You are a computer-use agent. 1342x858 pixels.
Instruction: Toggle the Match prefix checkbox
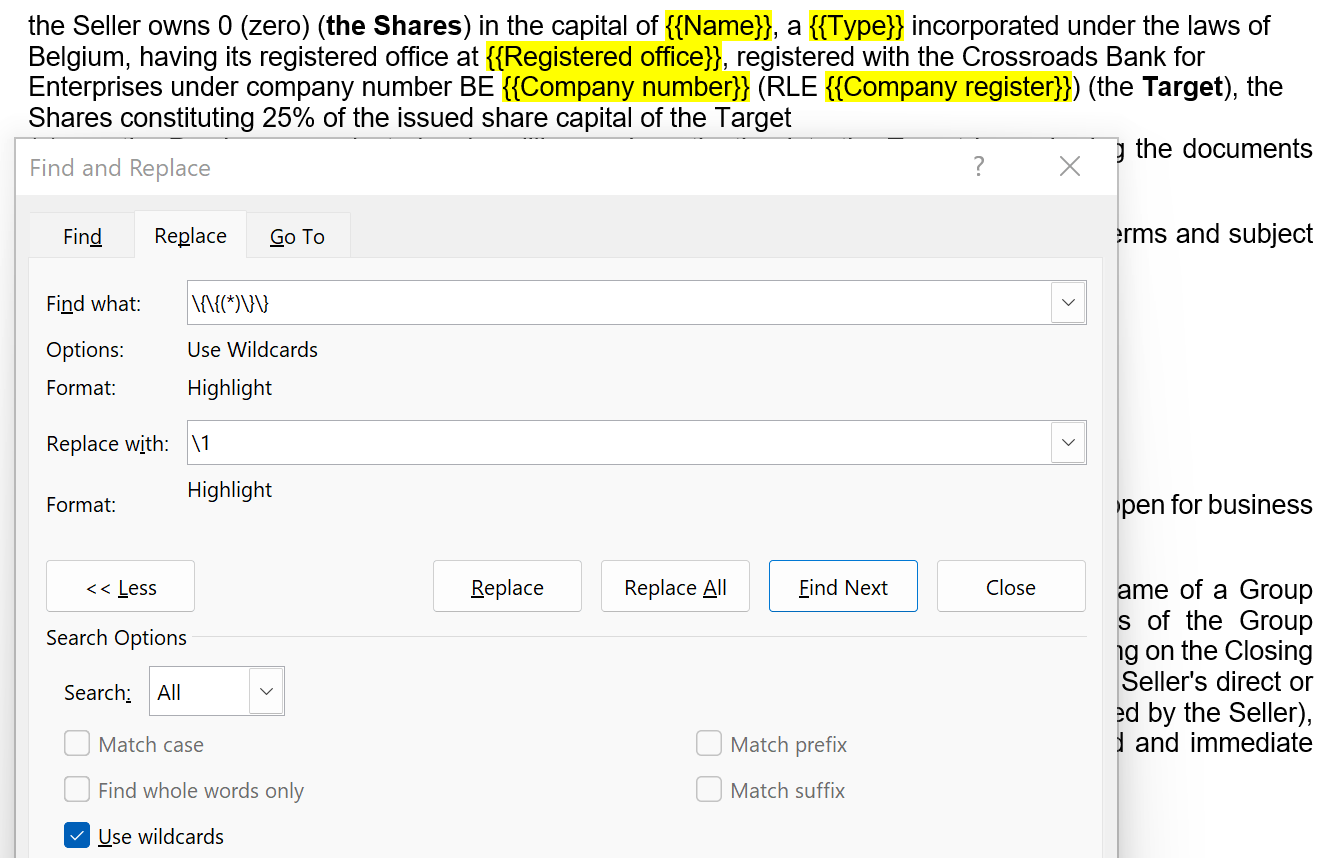[709, 744]
